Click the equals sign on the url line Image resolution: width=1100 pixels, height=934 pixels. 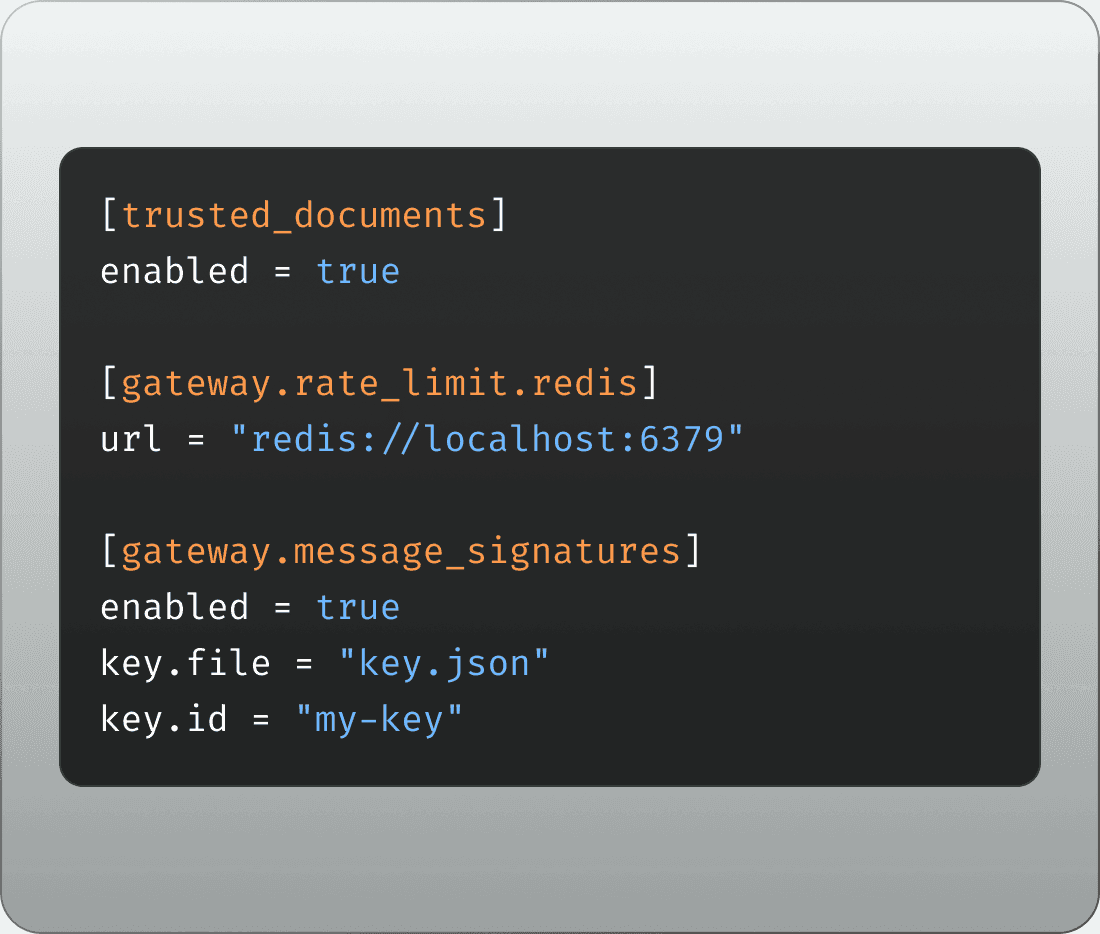pos(196,440)
